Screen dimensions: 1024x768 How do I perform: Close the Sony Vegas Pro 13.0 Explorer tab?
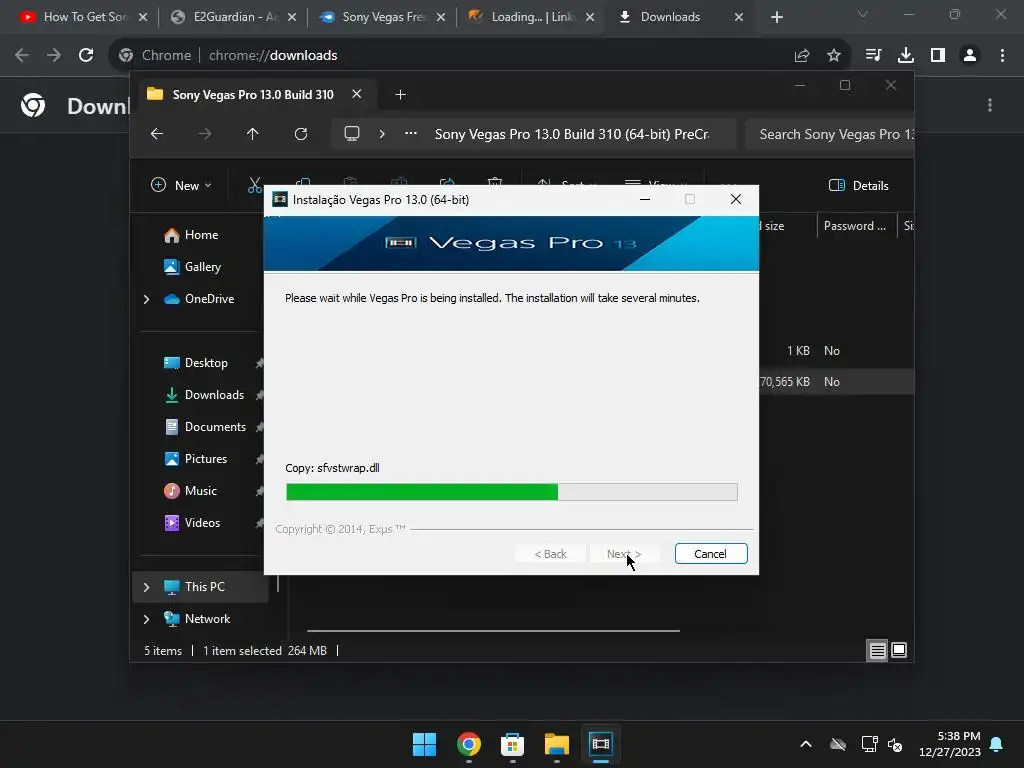pyautogui.click(x=357, y=94)
